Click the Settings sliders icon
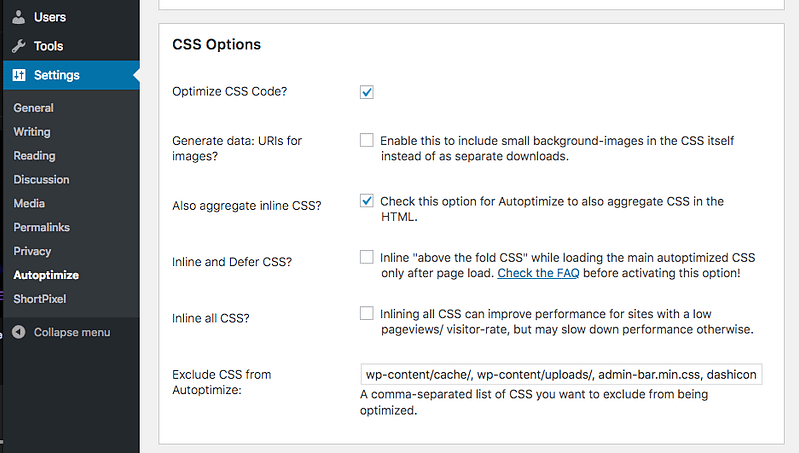Screen dimensions: 799x453 coord(19,75)
